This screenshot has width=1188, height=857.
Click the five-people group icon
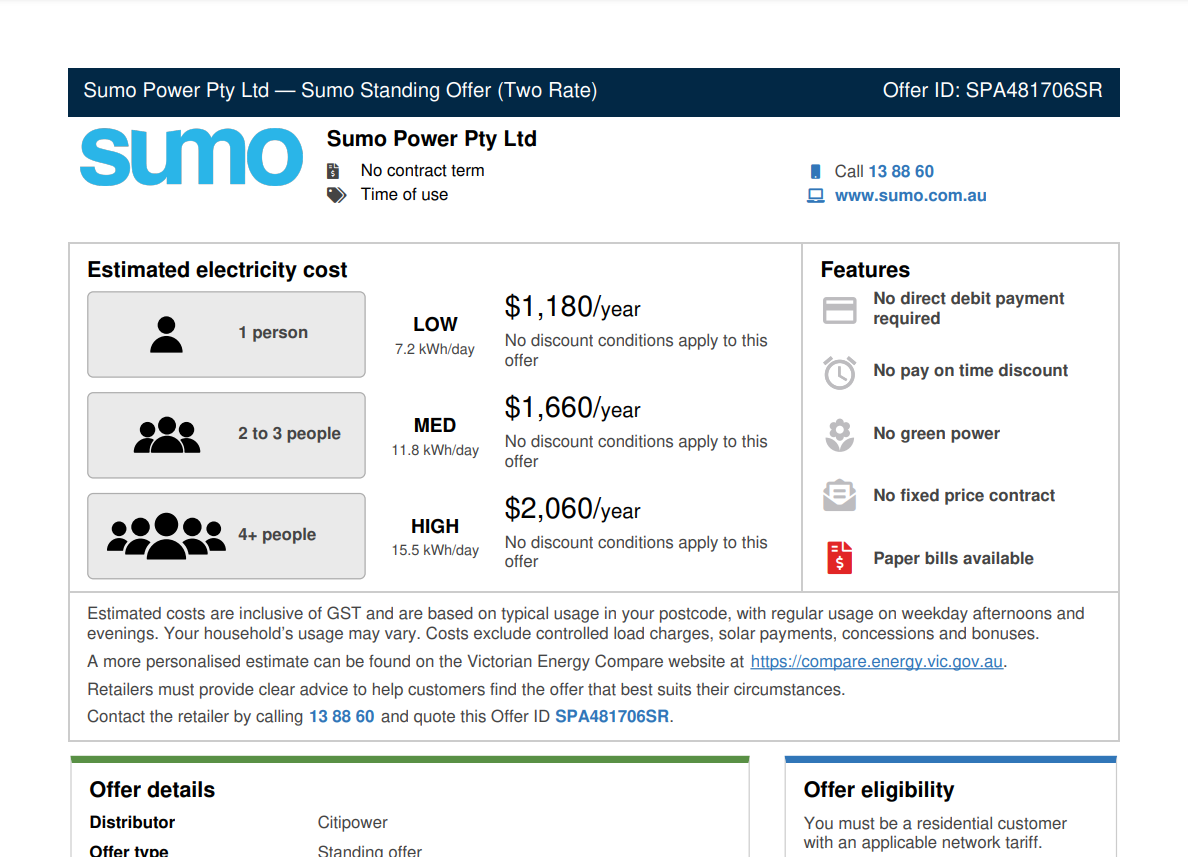pyautogui.click(x=166, y=536)
